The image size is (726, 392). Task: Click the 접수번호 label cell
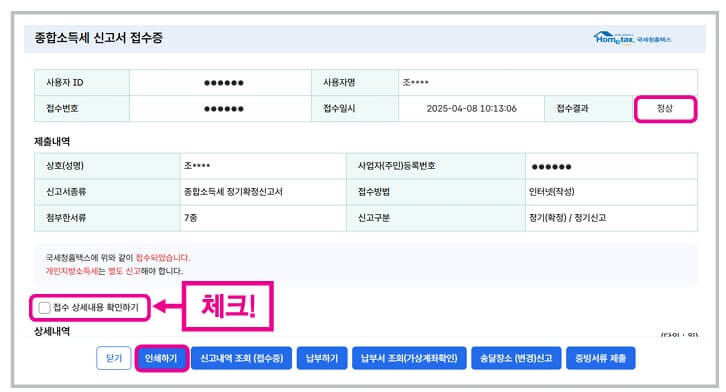pos(82,109)
